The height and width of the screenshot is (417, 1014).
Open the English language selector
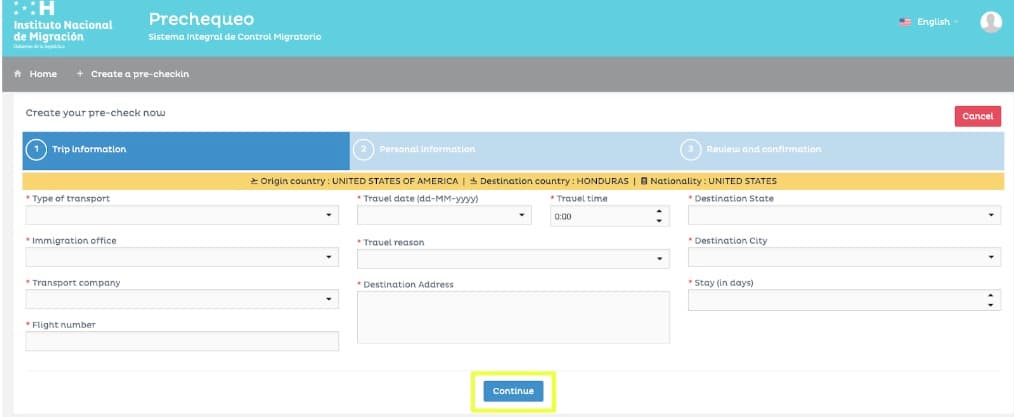pyautogui.click(x=929, y=22)
